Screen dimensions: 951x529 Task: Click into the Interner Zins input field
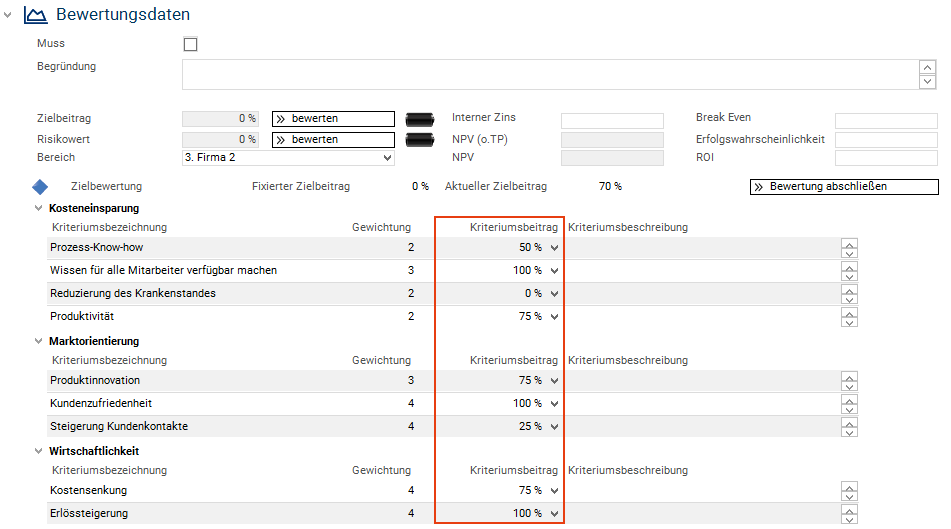(612, 120)
